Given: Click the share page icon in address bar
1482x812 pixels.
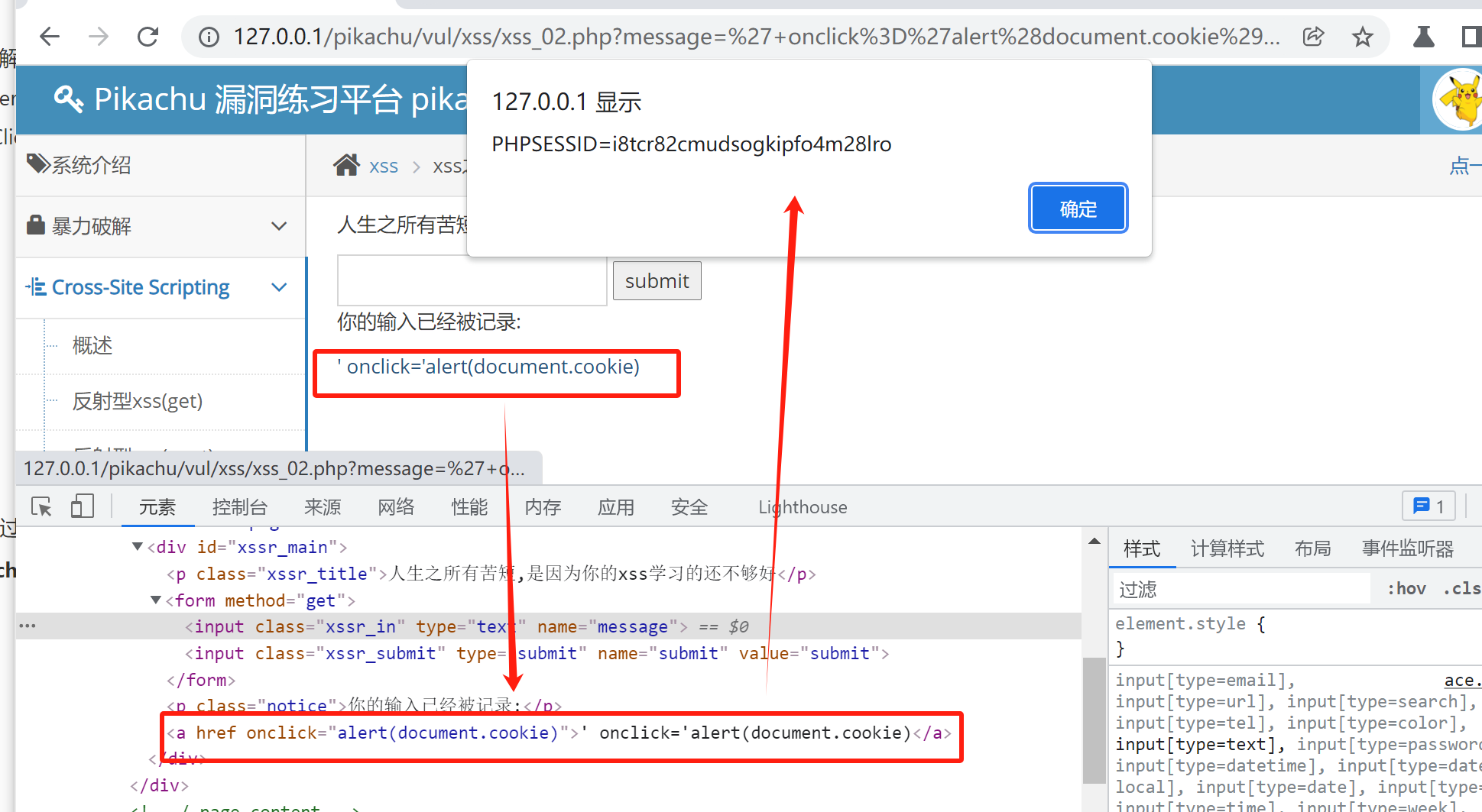Looking at the screenshot, I should point(1313,37).
